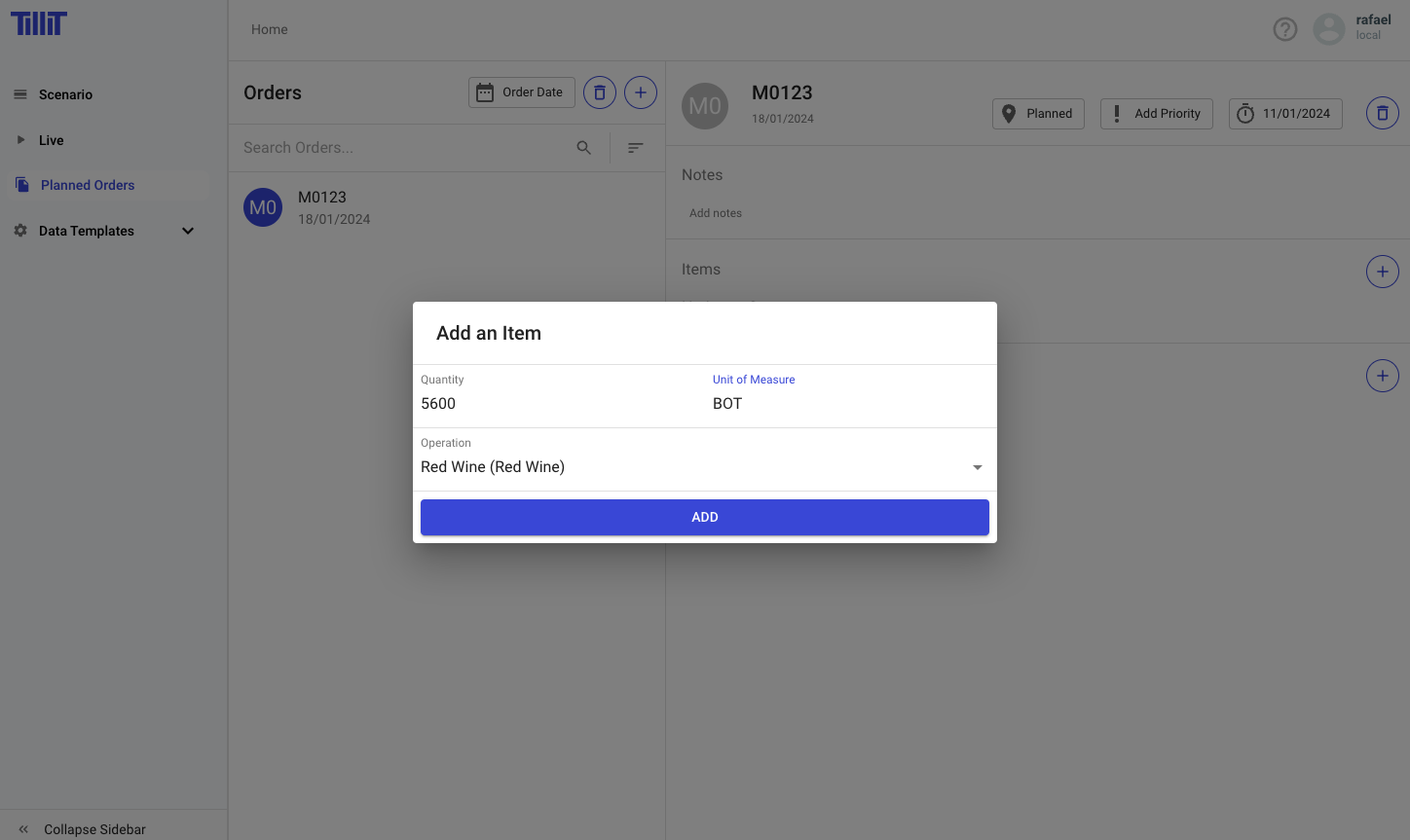Viewport: 1410px width, 840px height.
Task: Add a new order with plus icon
Action: [641, 92]
